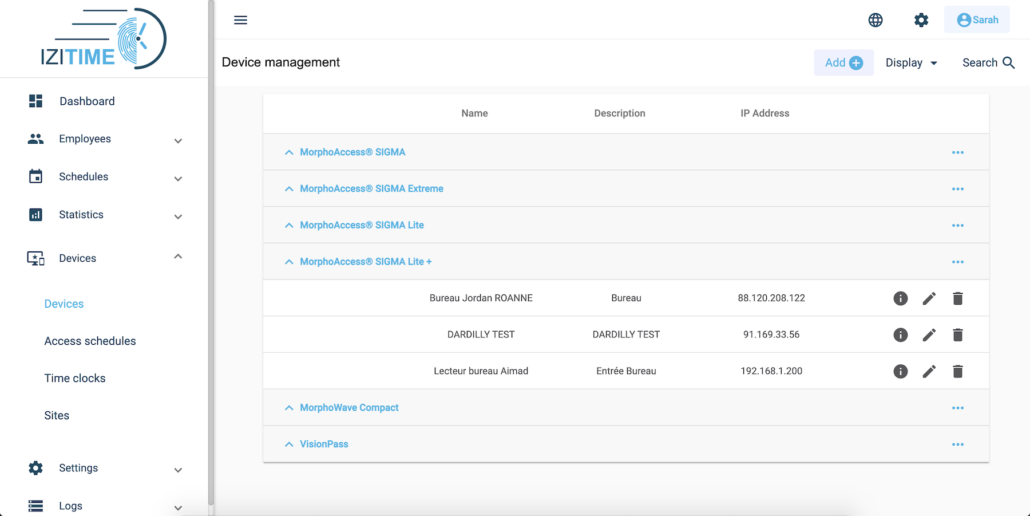Open the gear settings icon in top bar
Image resolution: width=1030 pixels, height=516 pixels.
[x=921, y=20]
